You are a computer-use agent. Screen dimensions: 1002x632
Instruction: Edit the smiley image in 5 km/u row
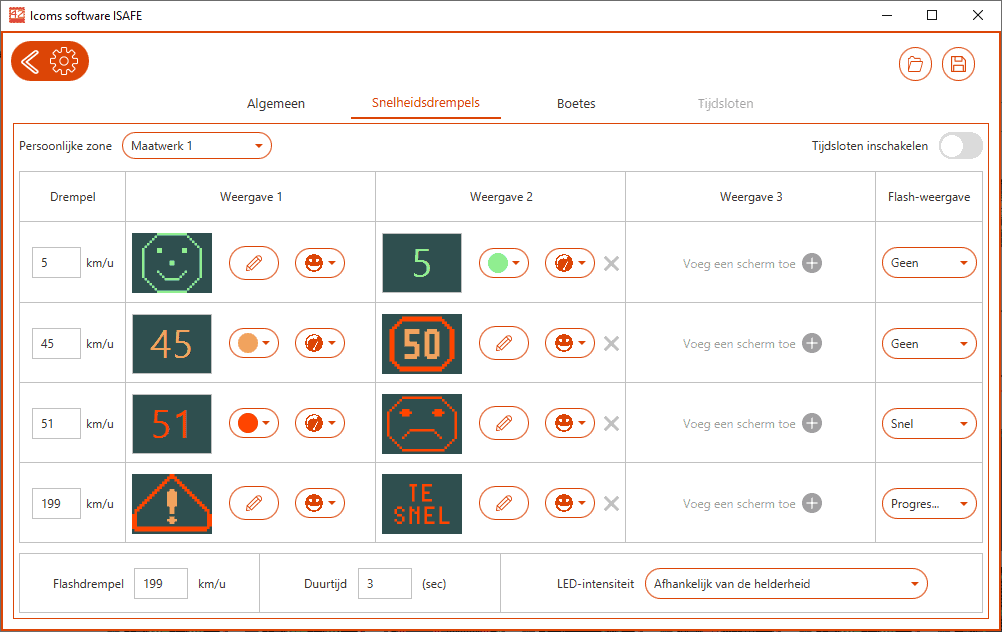click(x=254, y=263)
